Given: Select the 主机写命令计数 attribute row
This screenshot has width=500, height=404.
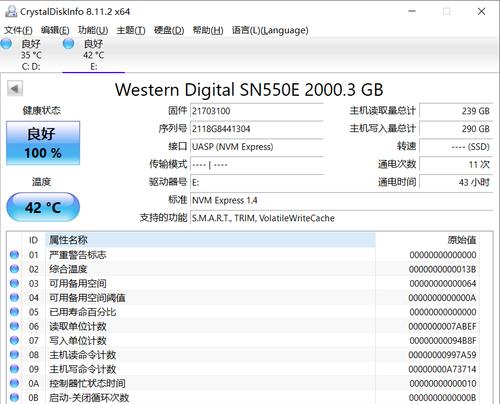Looking at the screenshot, I should pyautogui.click(x=243, y=369).
